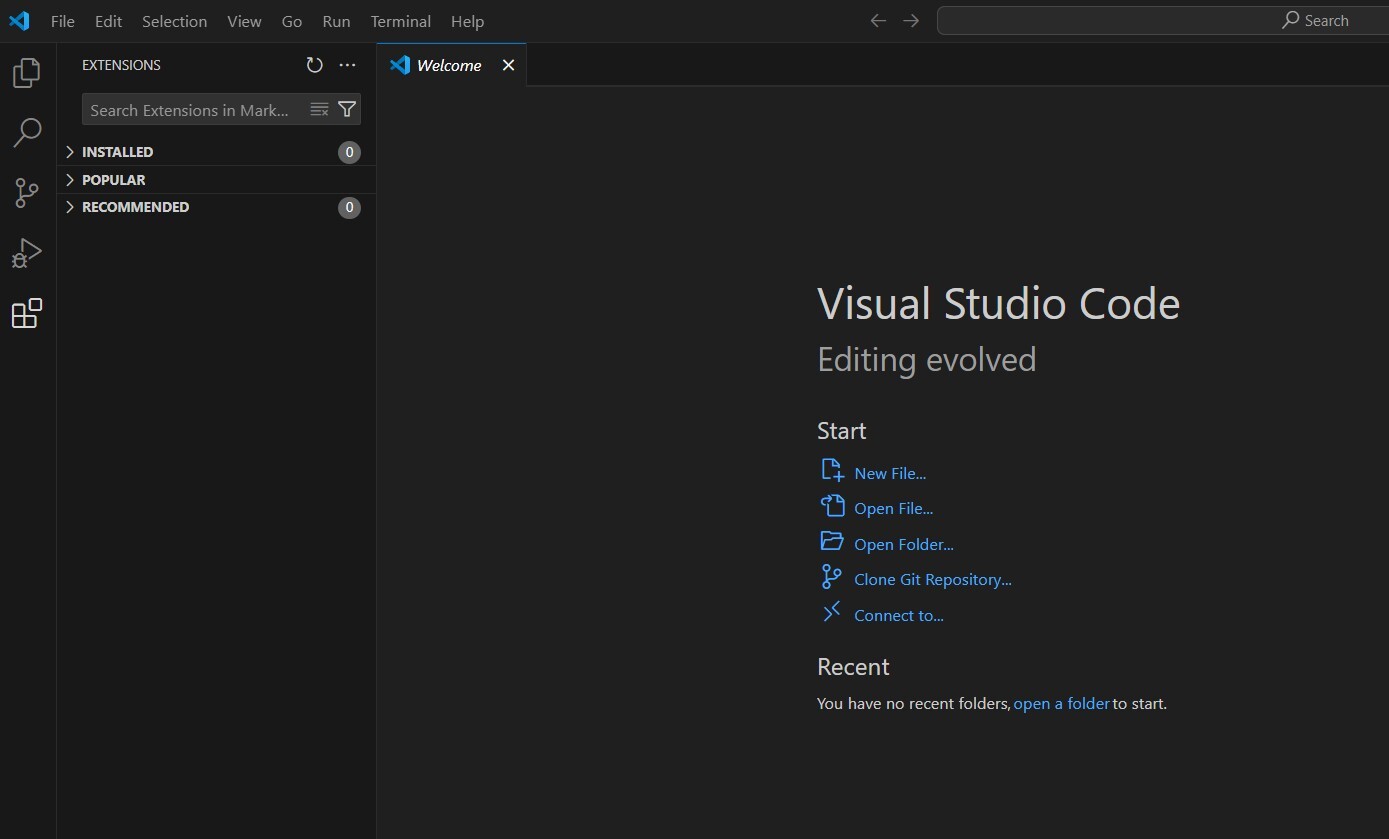Click the 'Start' section heading
The width and height of the screenshot is (1389, 839).
(x=841, y=431)
